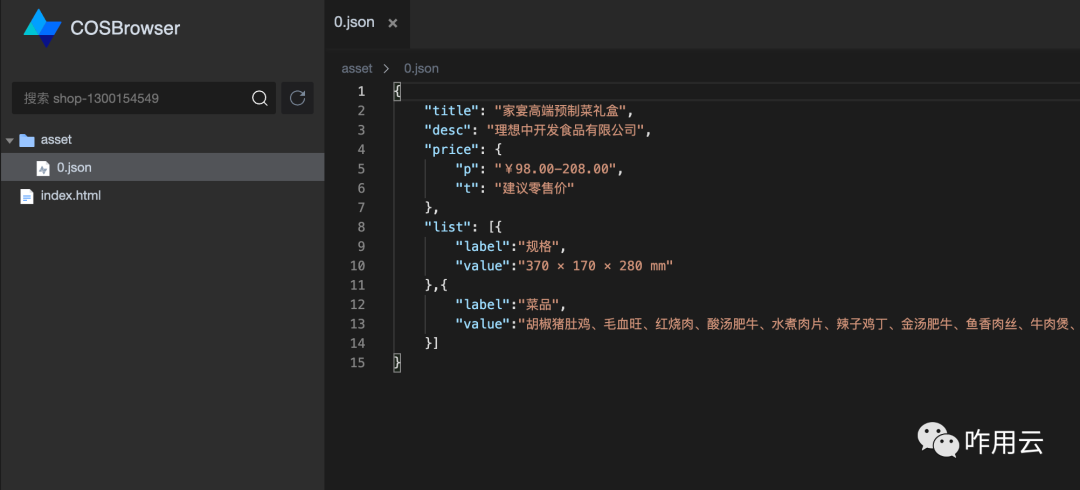Select the 0.json tab
This screenshot has width=1080, height=490.
[x=355, y=22]
